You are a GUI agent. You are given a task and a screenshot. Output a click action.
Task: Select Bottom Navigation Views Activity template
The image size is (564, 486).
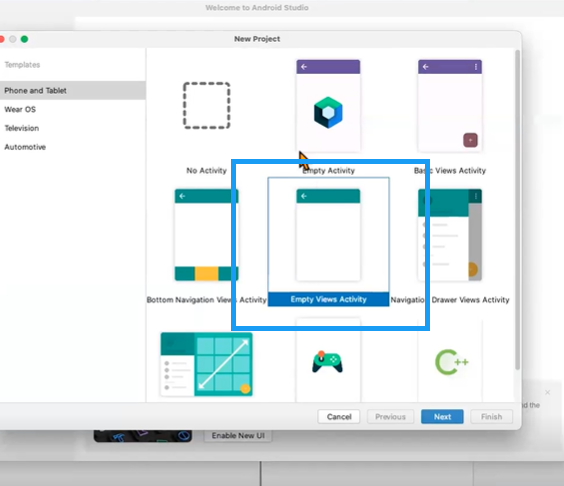(206, 235)
